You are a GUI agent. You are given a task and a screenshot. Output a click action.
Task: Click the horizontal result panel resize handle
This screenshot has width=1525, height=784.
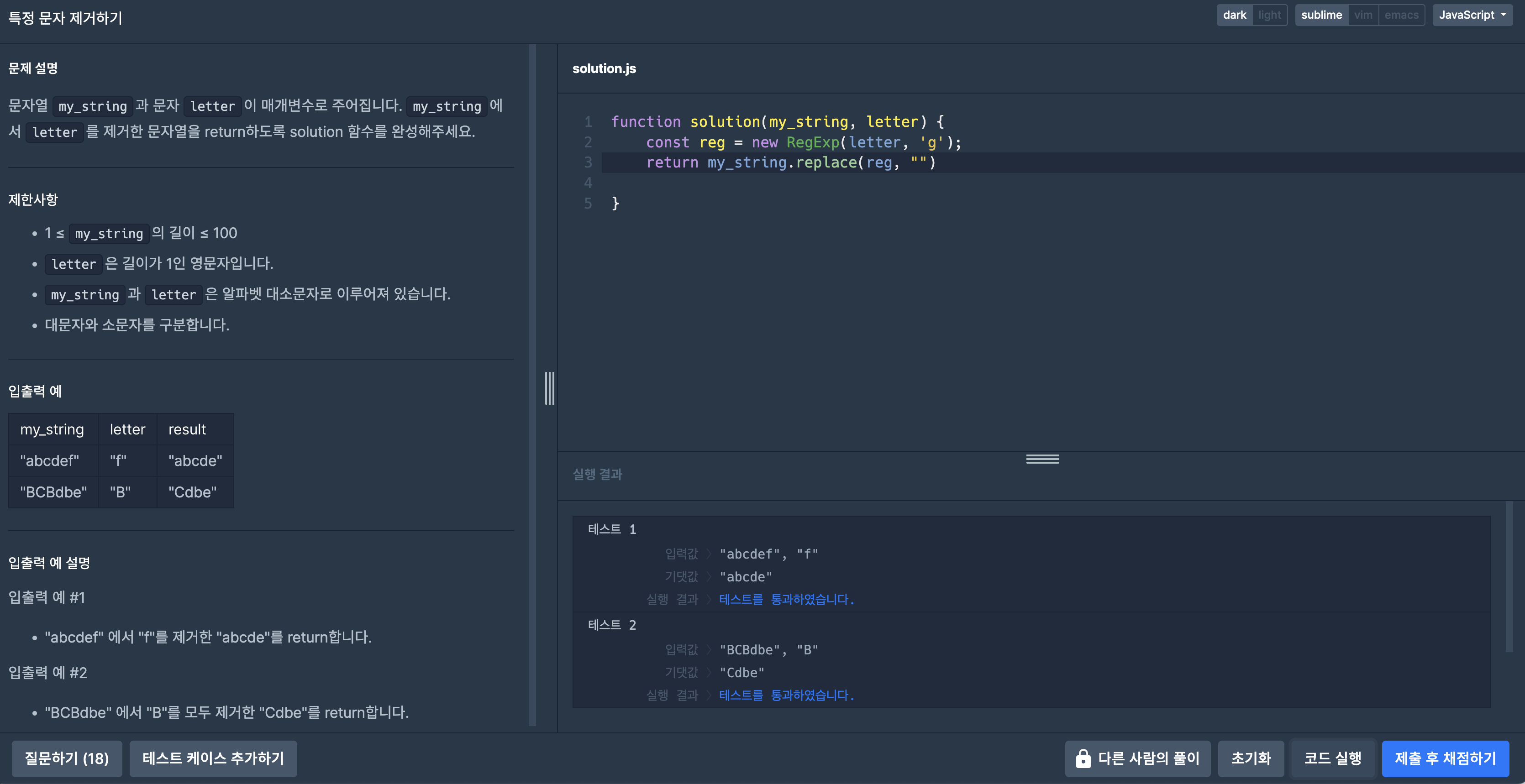coord(1042,459)
